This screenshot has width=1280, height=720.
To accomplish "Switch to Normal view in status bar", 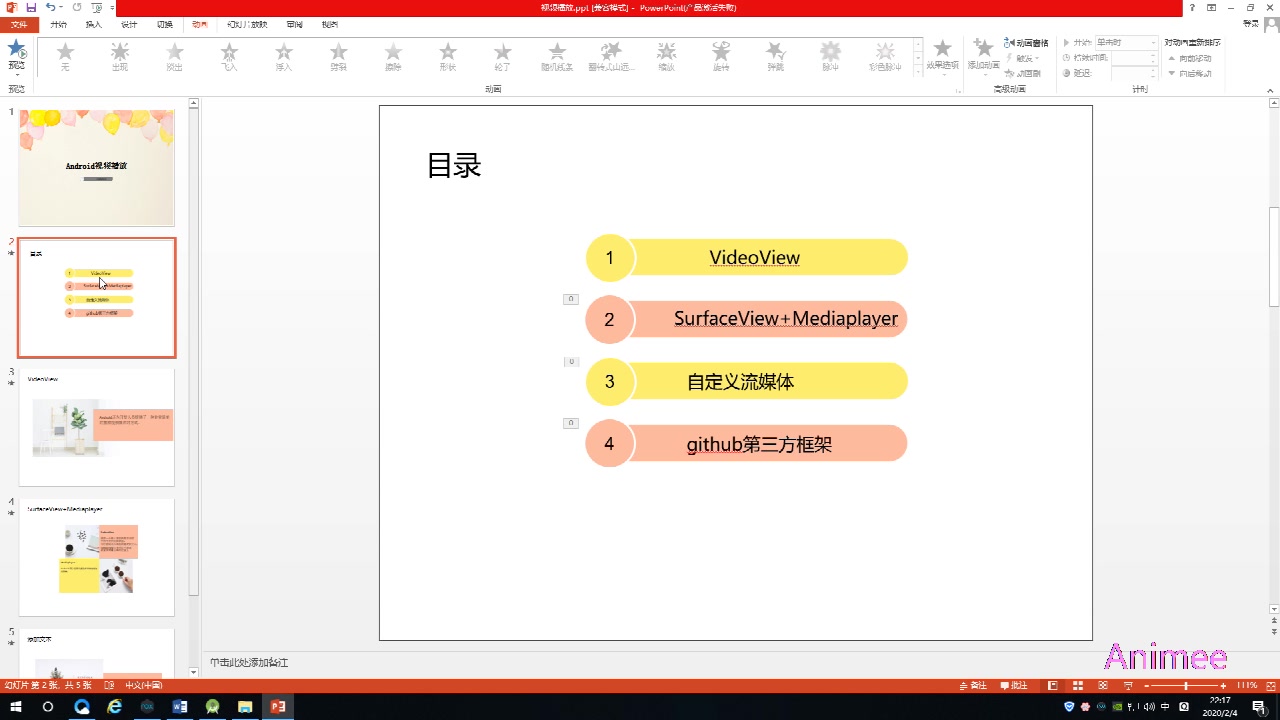I will click(x=1052, y=685).
